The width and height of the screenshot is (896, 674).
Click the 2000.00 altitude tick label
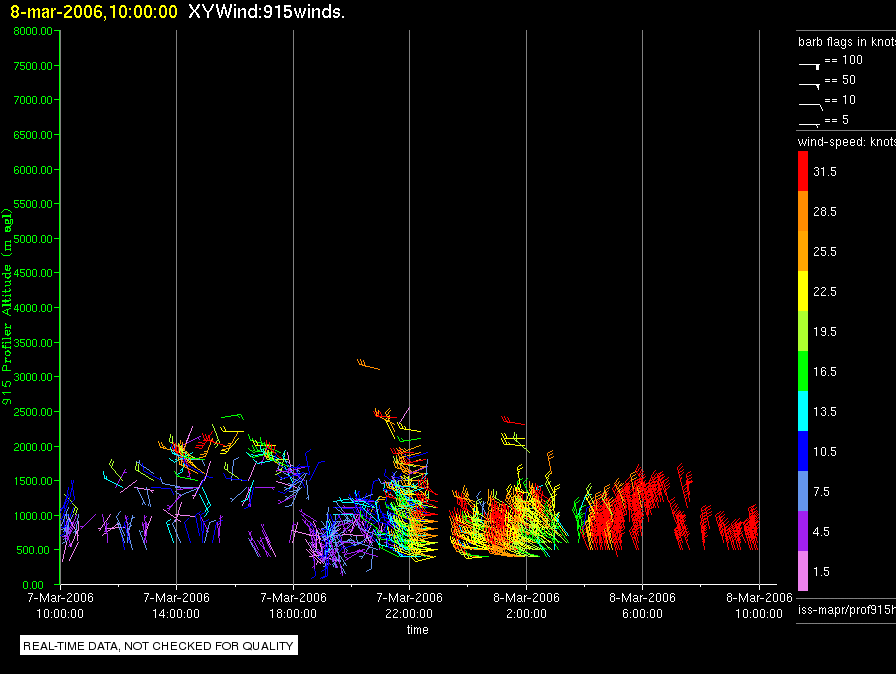click(33, 447)
